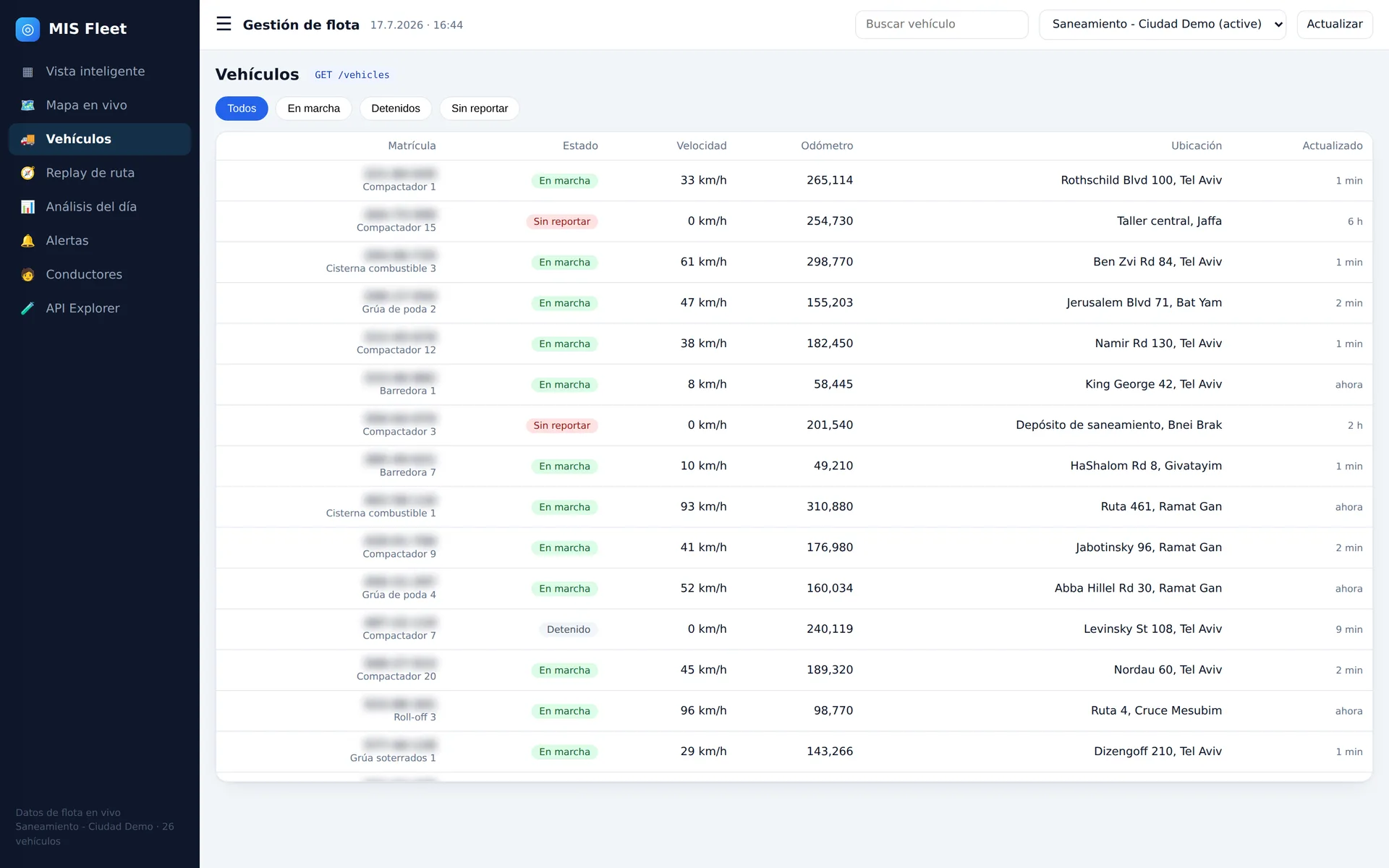Focus the Buscar vehículo search field
This screenshot has height=868, width=1389.
pyautogui.click(x=941, y=25)
